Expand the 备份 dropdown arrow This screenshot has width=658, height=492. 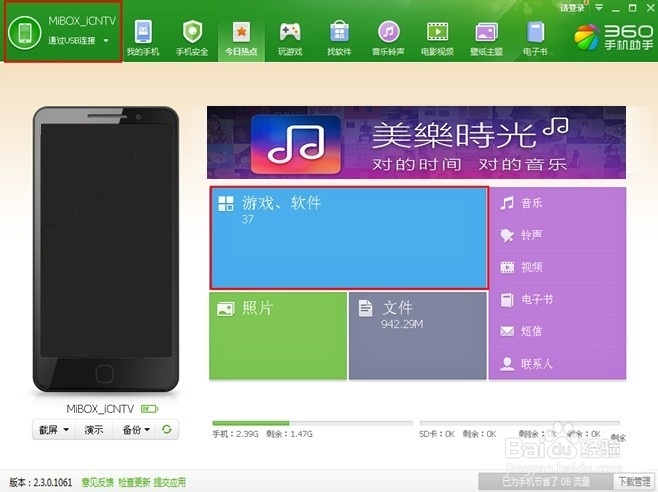[x=147, y=430]
